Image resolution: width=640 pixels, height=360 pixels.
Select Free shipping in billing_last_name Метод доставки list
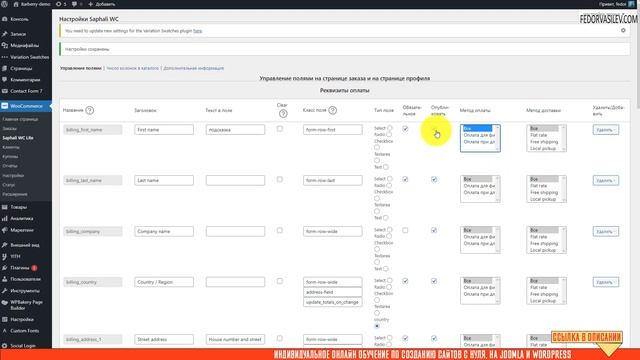tap(543, 192)
